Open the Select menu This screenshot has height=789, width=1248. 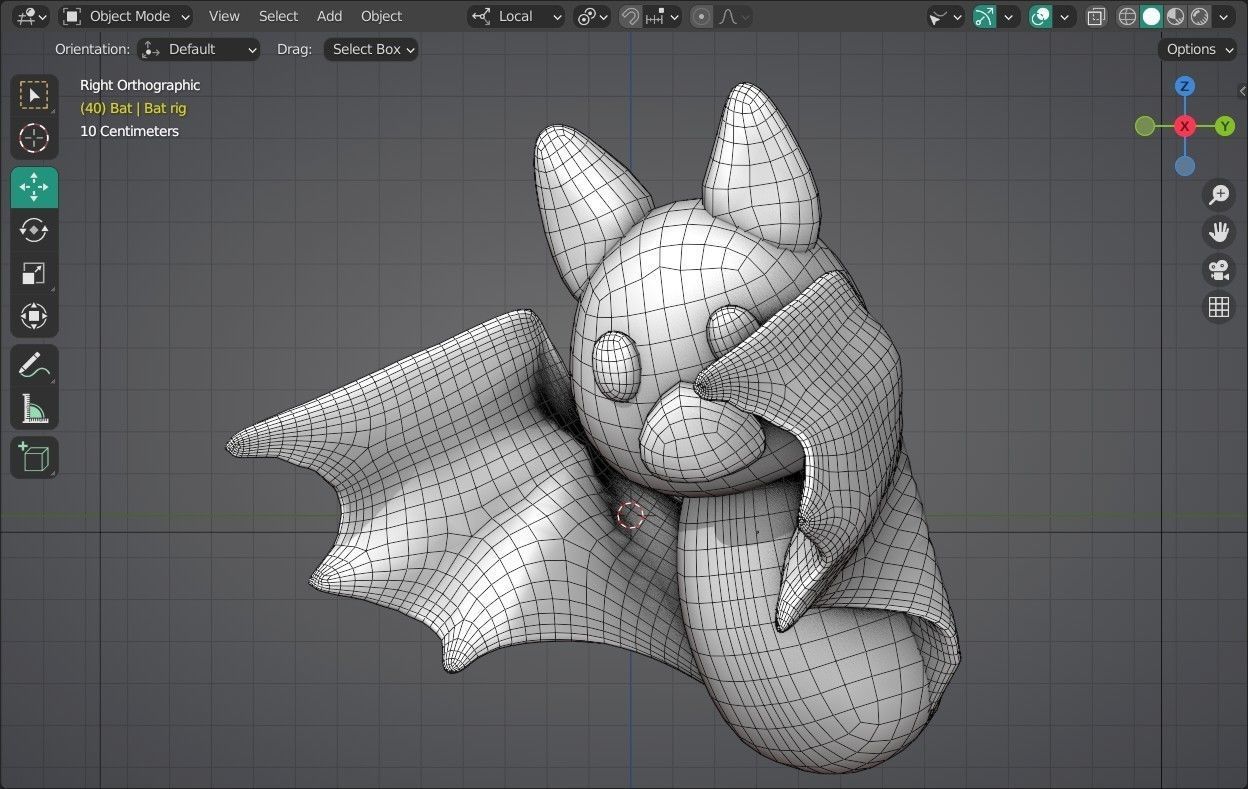pos(278,16)
